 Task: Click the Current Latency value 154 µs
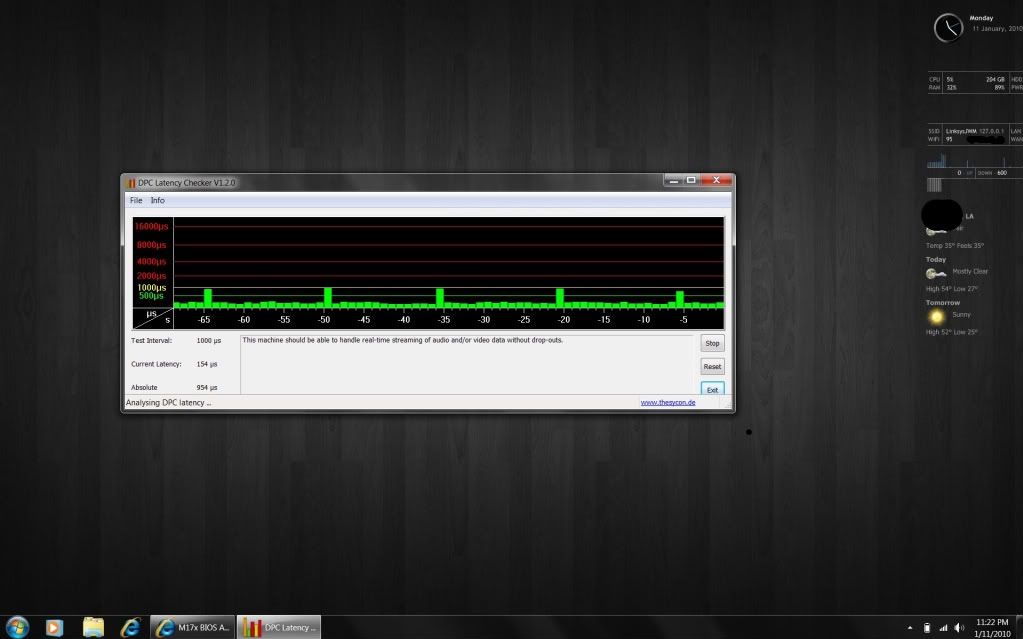207,364
